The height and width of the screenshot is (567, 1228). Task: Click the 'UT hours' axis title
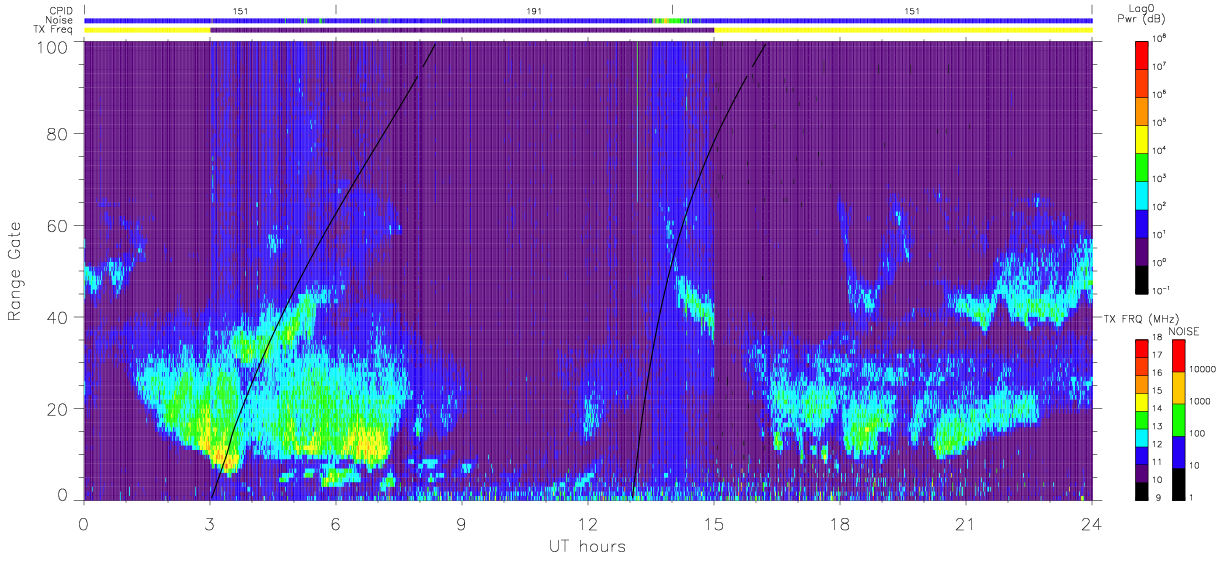click(587, 546)
